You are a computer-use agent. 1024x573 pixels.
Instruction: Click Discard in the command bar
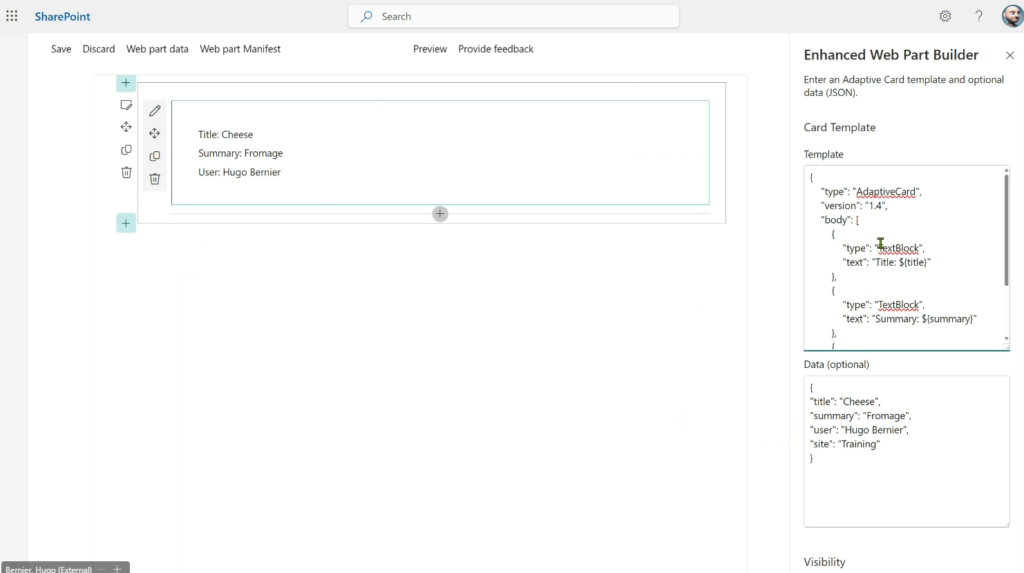pos(98,49)
